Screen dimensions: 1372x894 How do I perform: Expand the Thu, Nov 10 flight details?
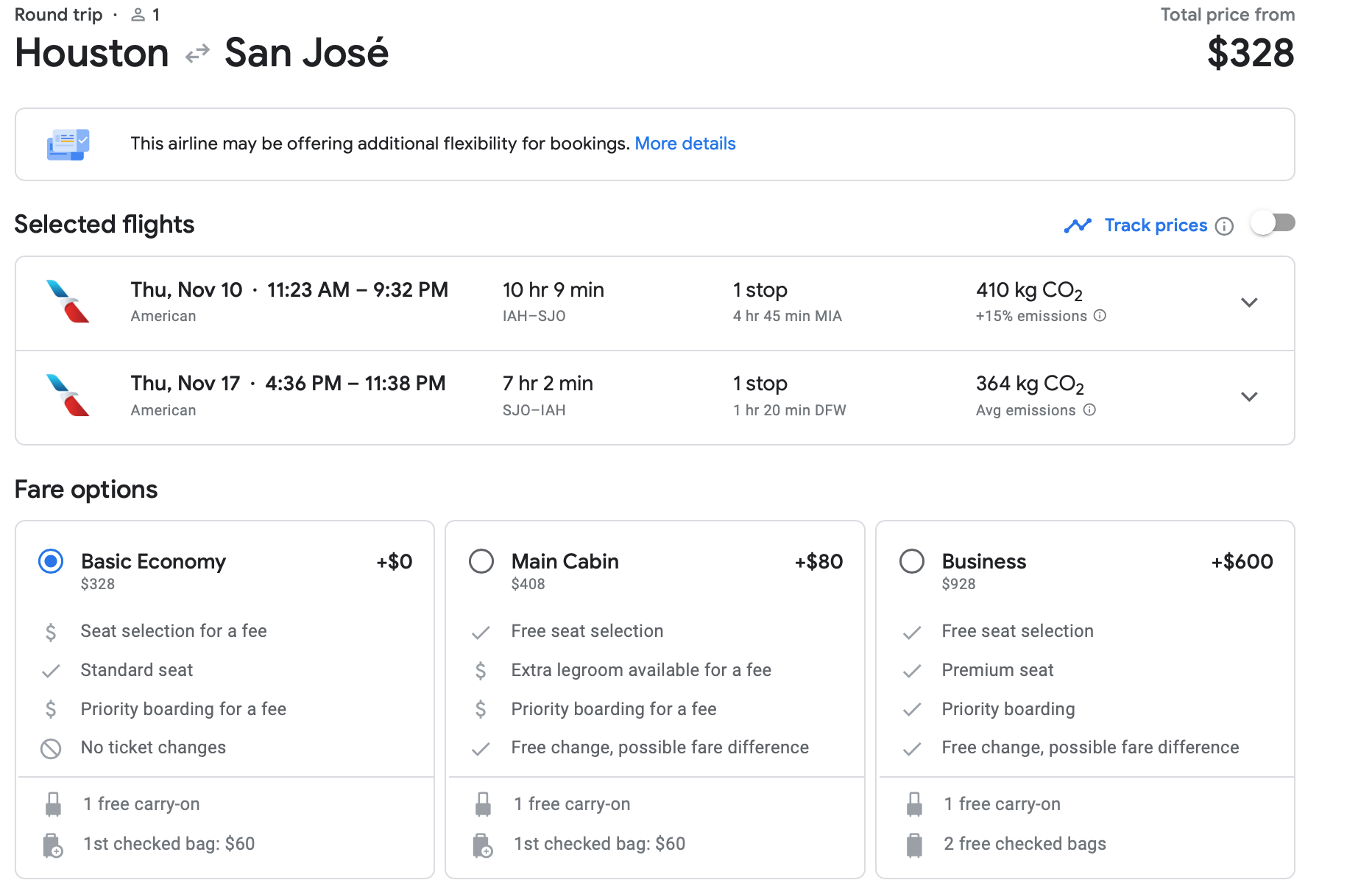click(x=1249, y=303)
